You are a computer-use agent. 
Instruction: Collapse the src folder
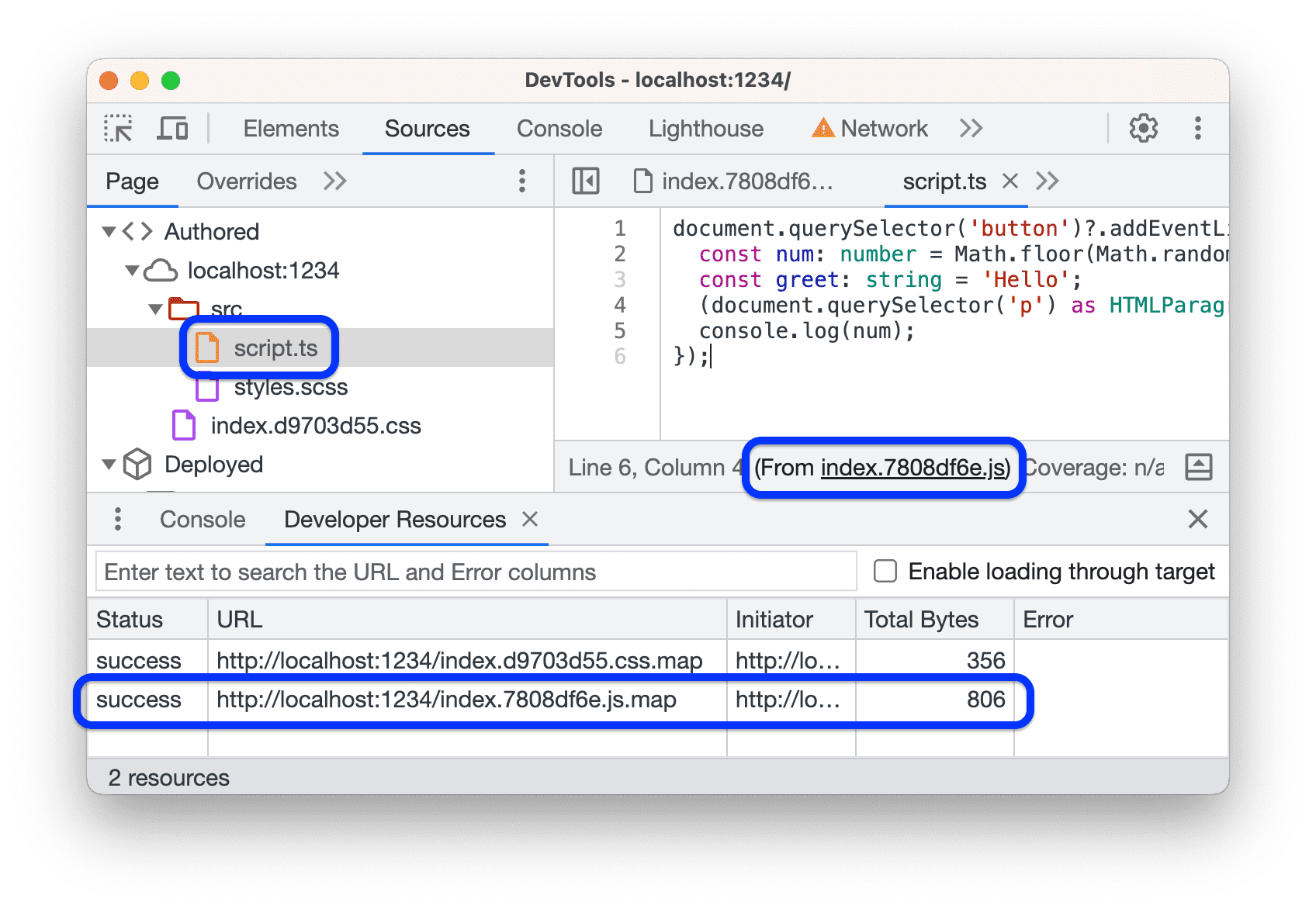coord(154,309)
